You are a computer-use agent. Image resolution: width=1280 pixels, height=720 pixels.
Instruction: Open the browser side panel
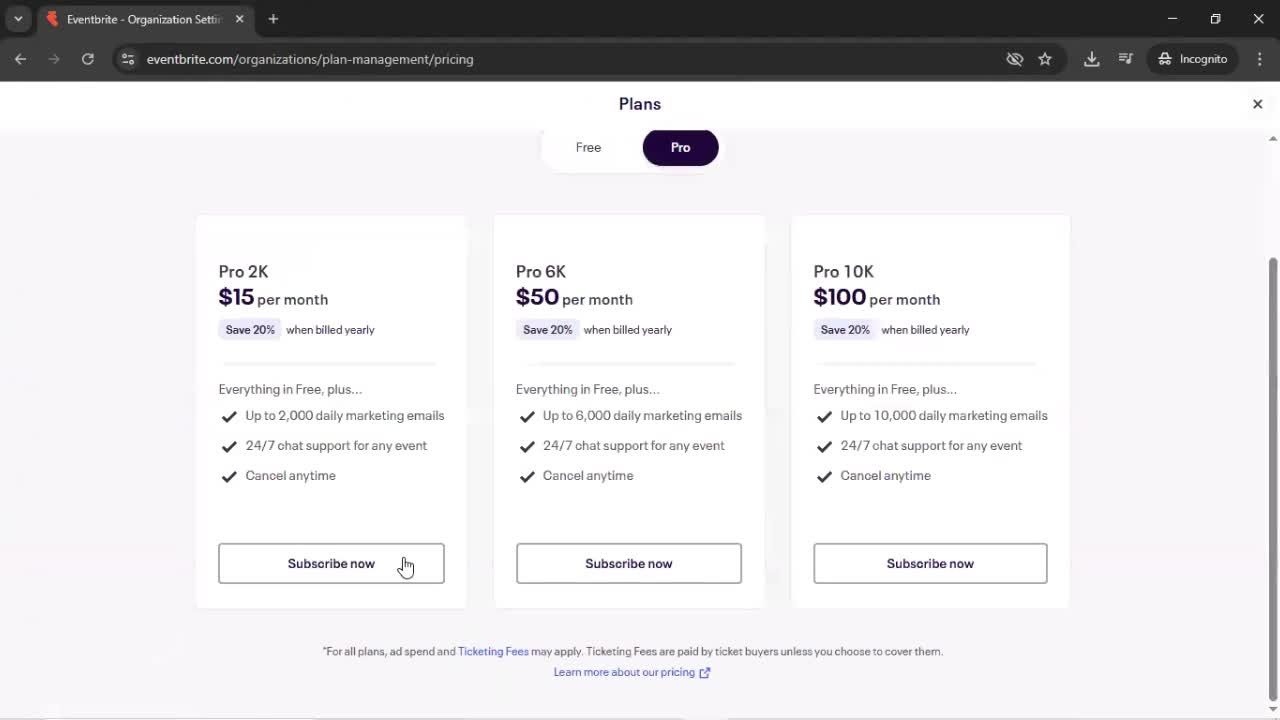(x=1125, y=59)
